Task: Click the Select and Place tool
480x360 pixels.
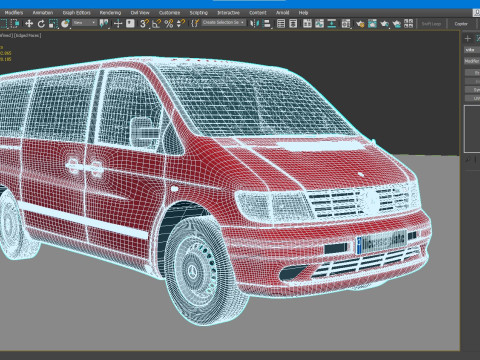Action: [65, 24]
